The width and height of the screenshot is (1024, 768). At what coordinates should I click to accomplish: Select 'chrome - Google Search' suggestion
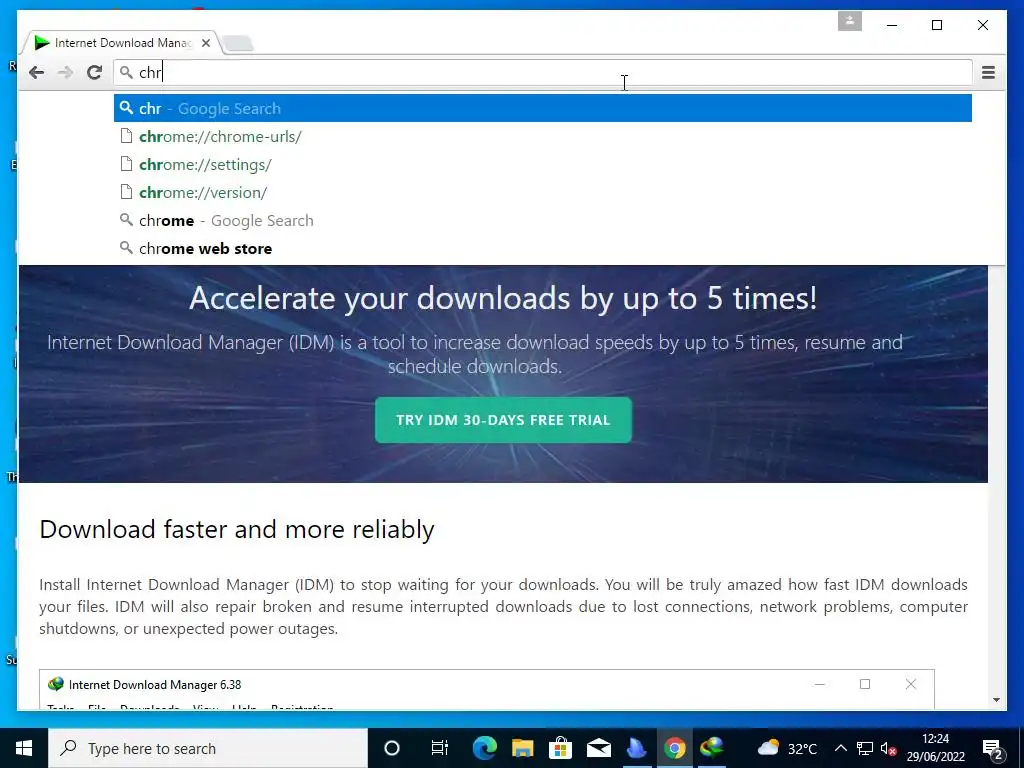tap(543, 221)
